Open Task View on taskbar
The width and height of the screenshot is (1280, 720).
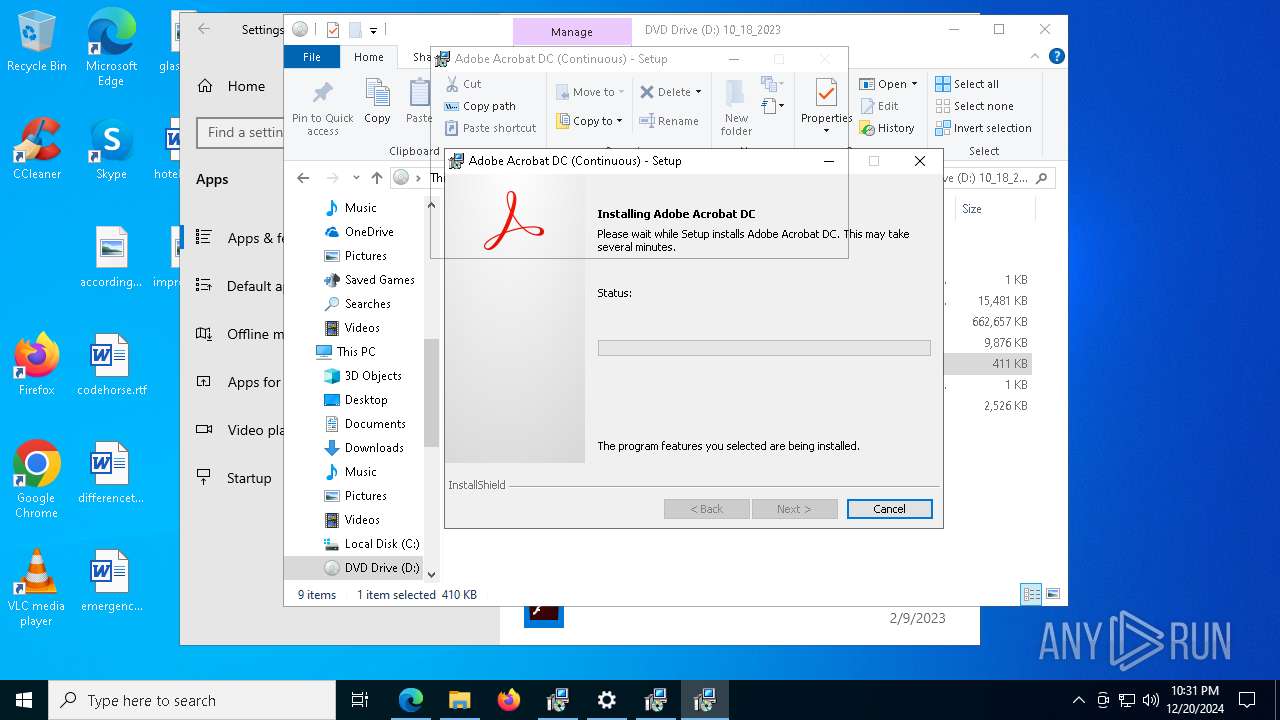(x=361, y=700)
